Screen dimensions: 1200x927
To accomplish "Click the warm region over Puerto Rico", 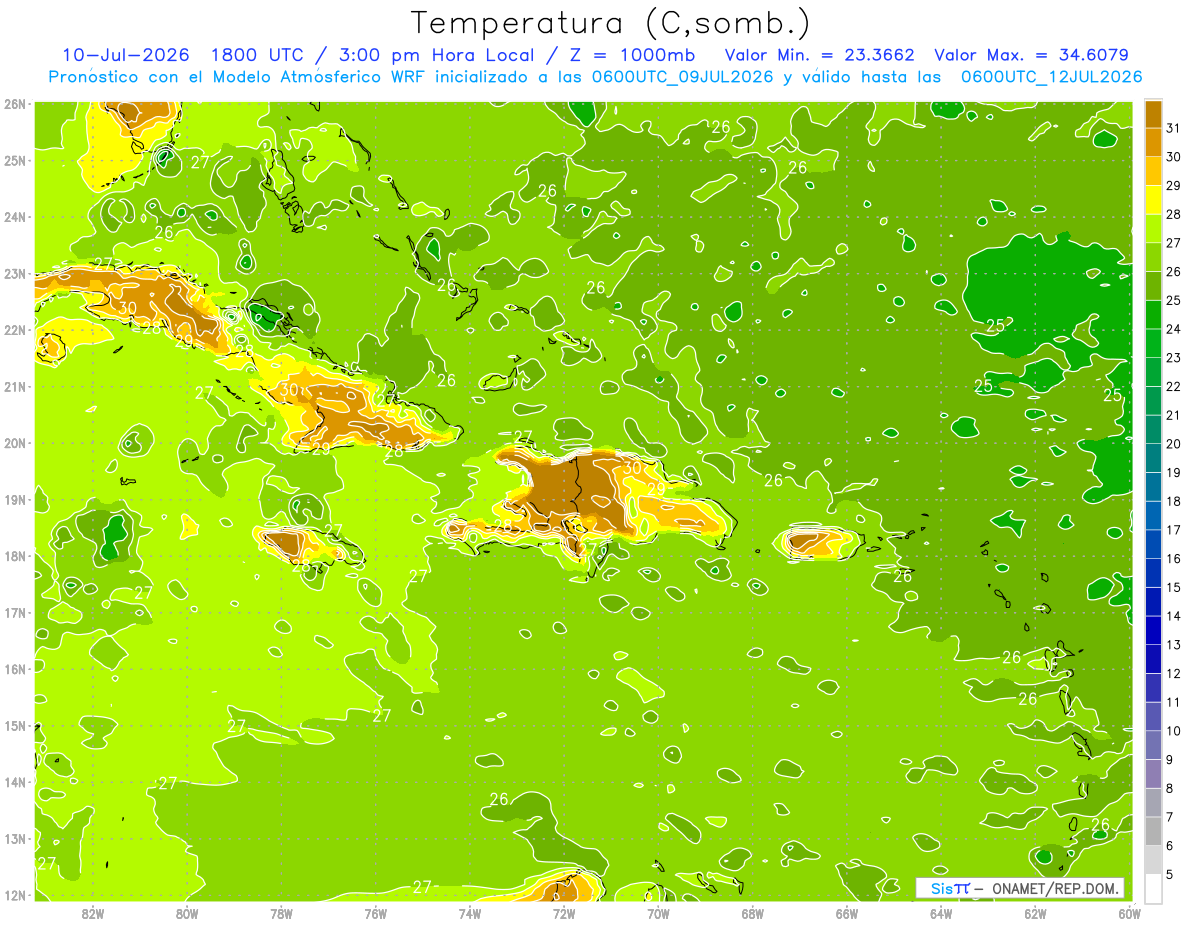I will (815, 541).
